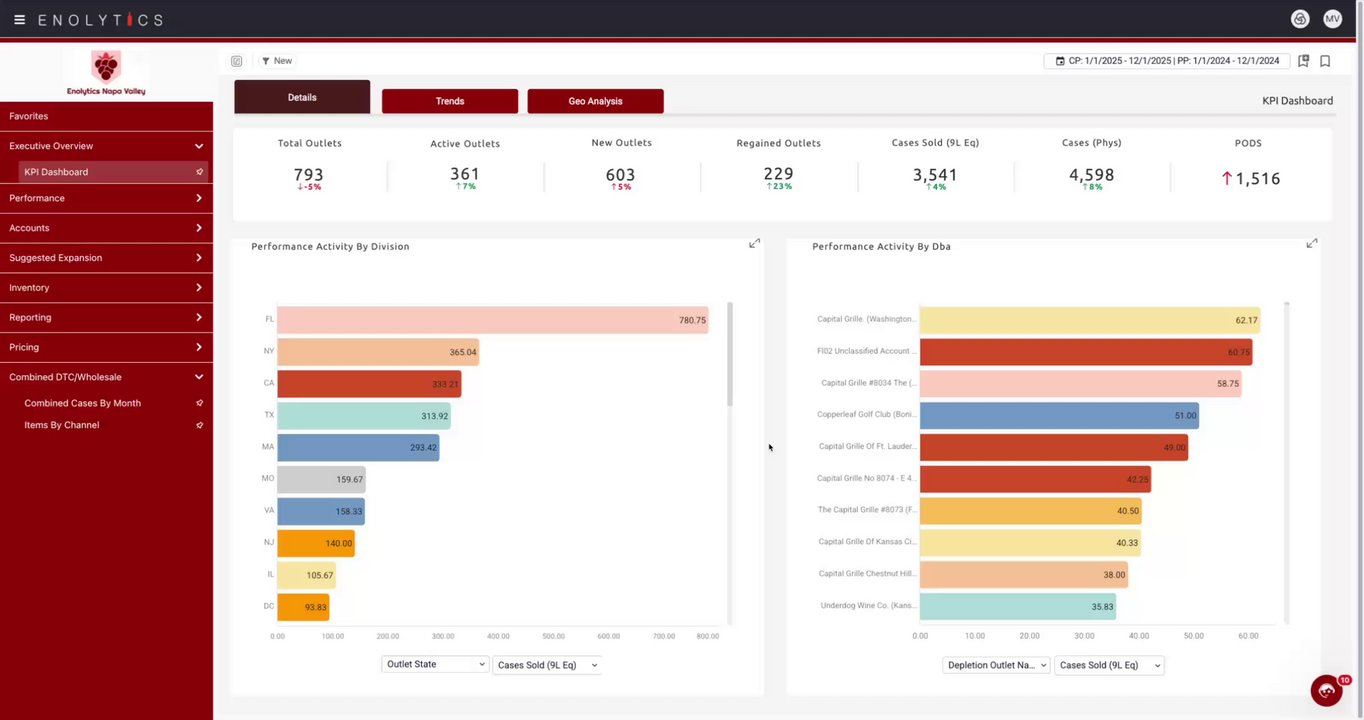
Task: Open the hamburger navigation menu
Action: [19, 19]
